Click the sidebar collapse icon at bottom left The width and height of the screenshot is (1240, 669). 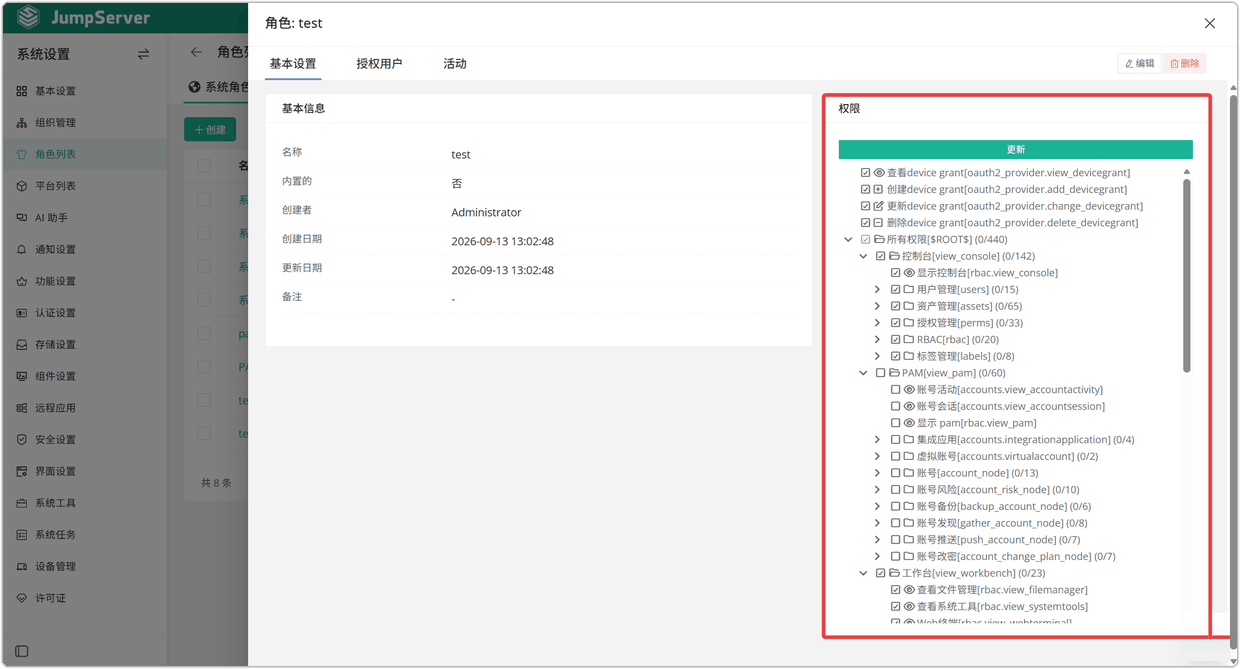pyautogui.click(x=22, y=651)
